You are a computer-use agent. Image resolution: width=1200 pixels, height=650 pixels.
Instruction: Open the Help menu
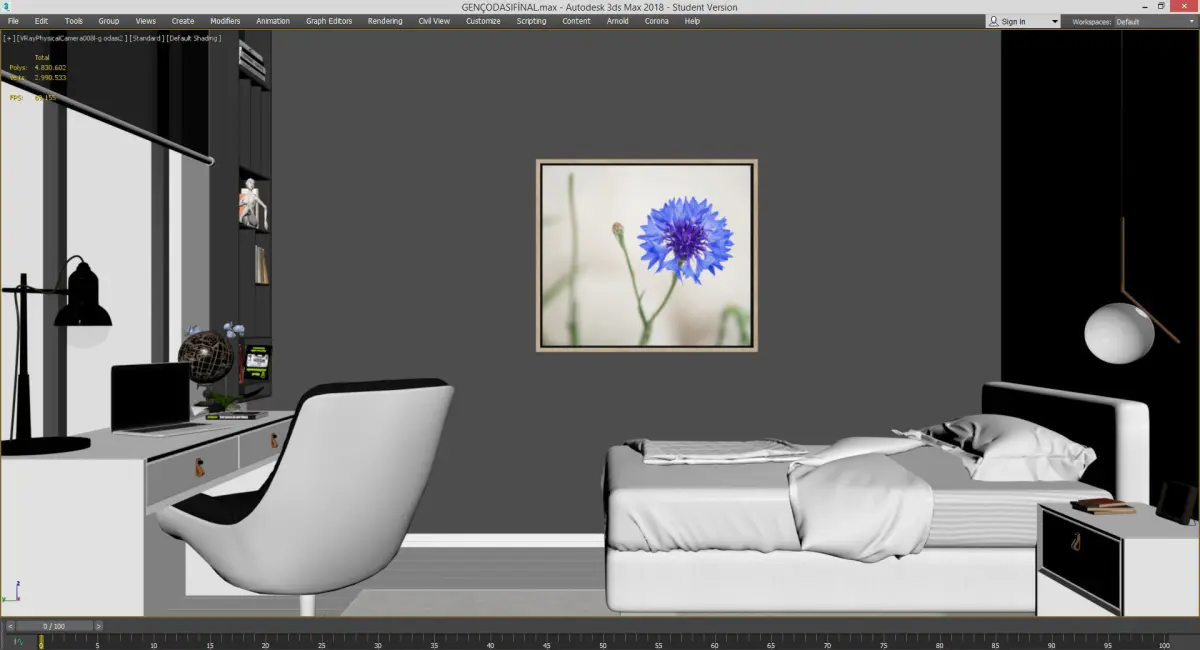(x=692, y=21)
